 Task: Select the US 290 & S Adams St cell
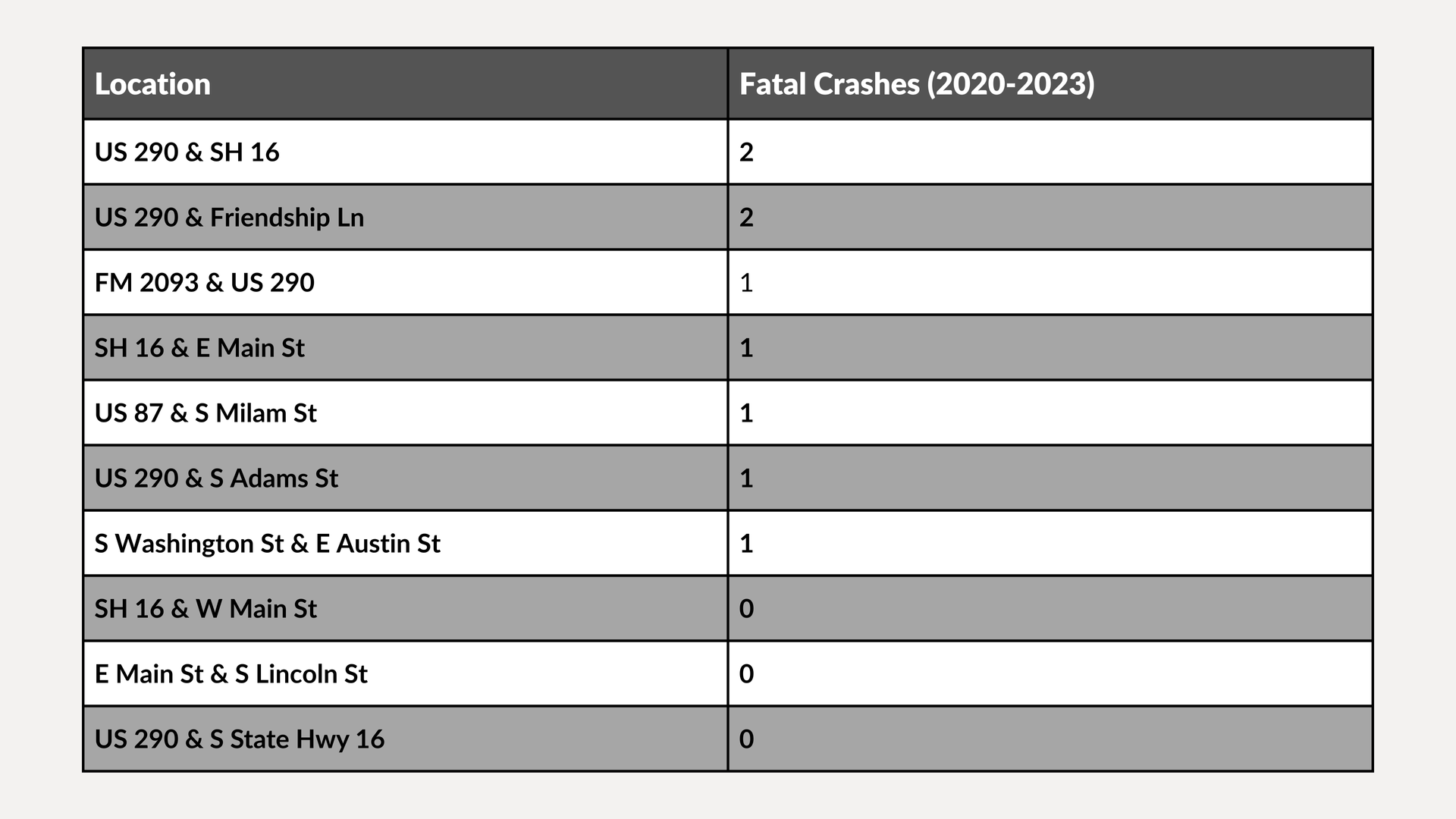pyautogui.click(x=405, y=478)
